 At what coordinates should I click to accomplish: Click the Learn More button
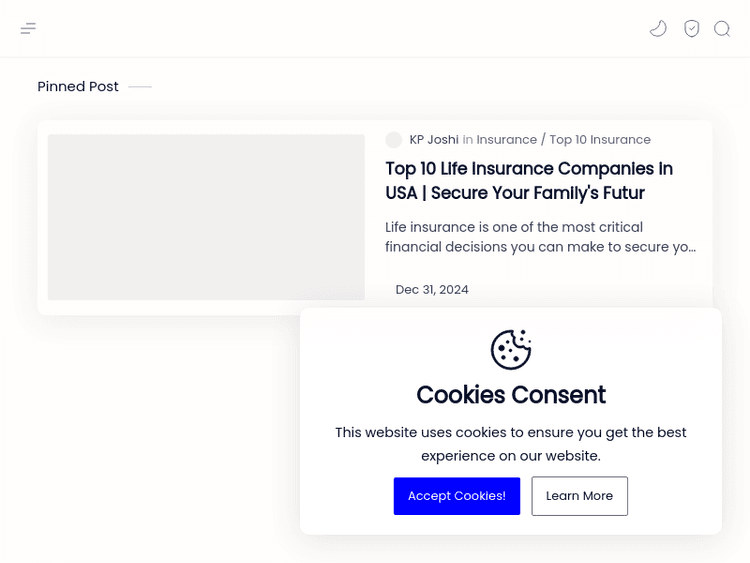click(579, 496)
